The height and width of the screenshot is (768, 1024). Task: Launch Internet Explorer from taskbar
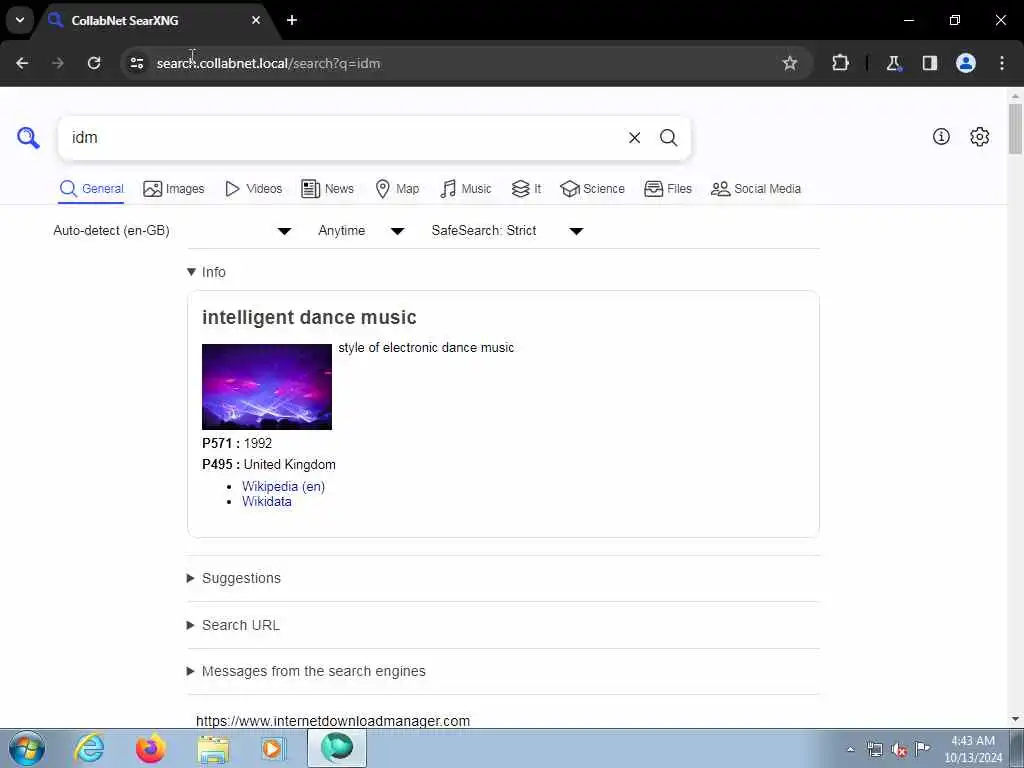[89, 748]
